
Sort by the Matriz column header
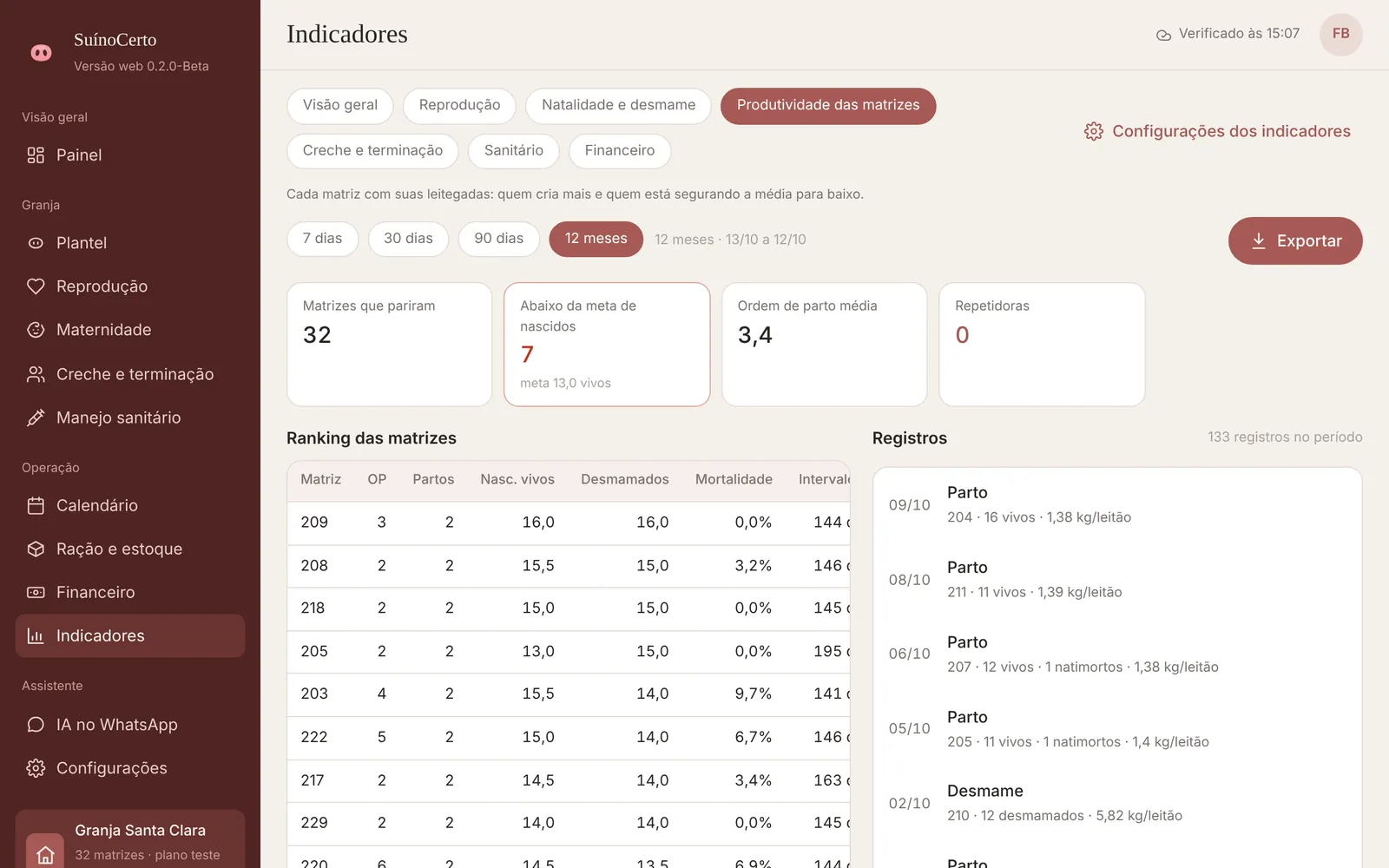coord(320,479)
